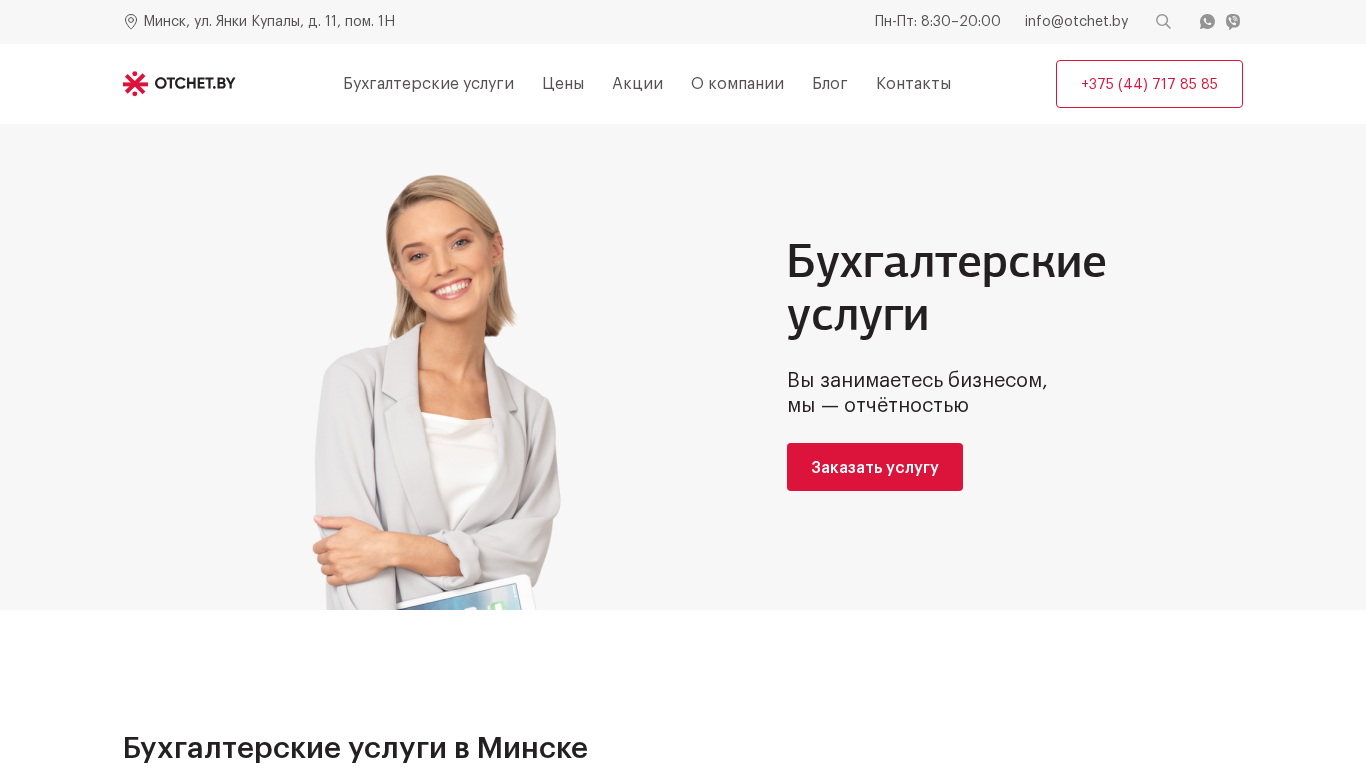
Task: Open Бухгалтерские услуги menu
Action: coord(428,84)
